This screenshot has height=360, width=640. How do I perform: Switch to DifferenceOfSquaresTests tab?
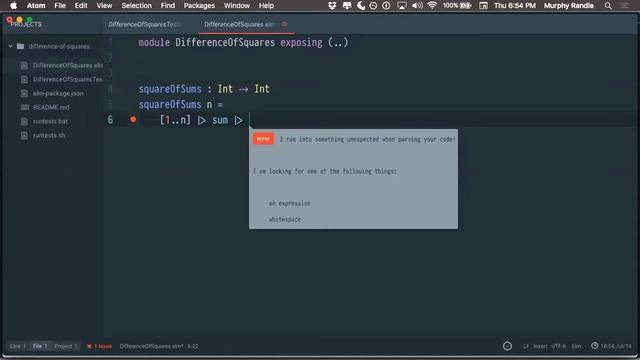pyautogui.click(x=144, y=24)
